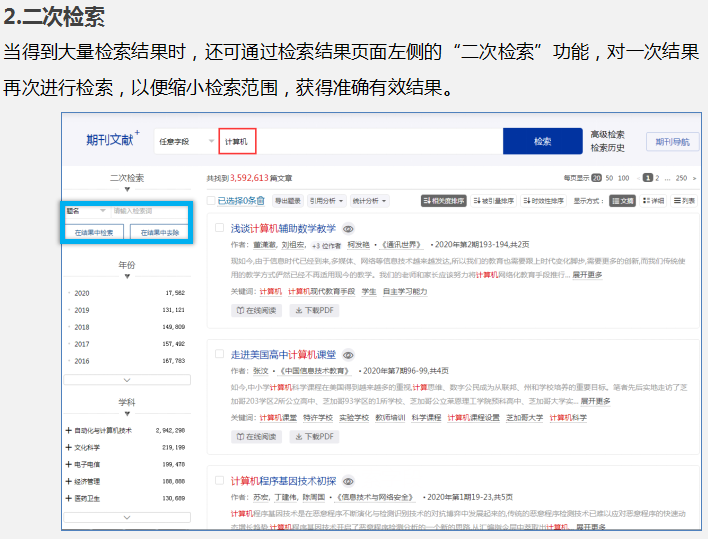Switch display mode to 文摘
This screenshot has height=539, width=708.
click(x=622, y=201)
